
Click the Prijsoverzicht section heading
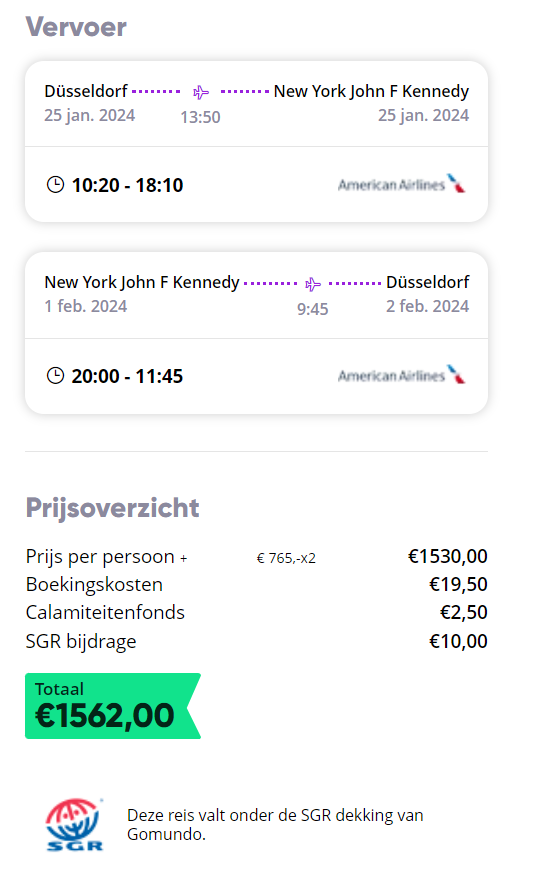[x=113, y=508]
